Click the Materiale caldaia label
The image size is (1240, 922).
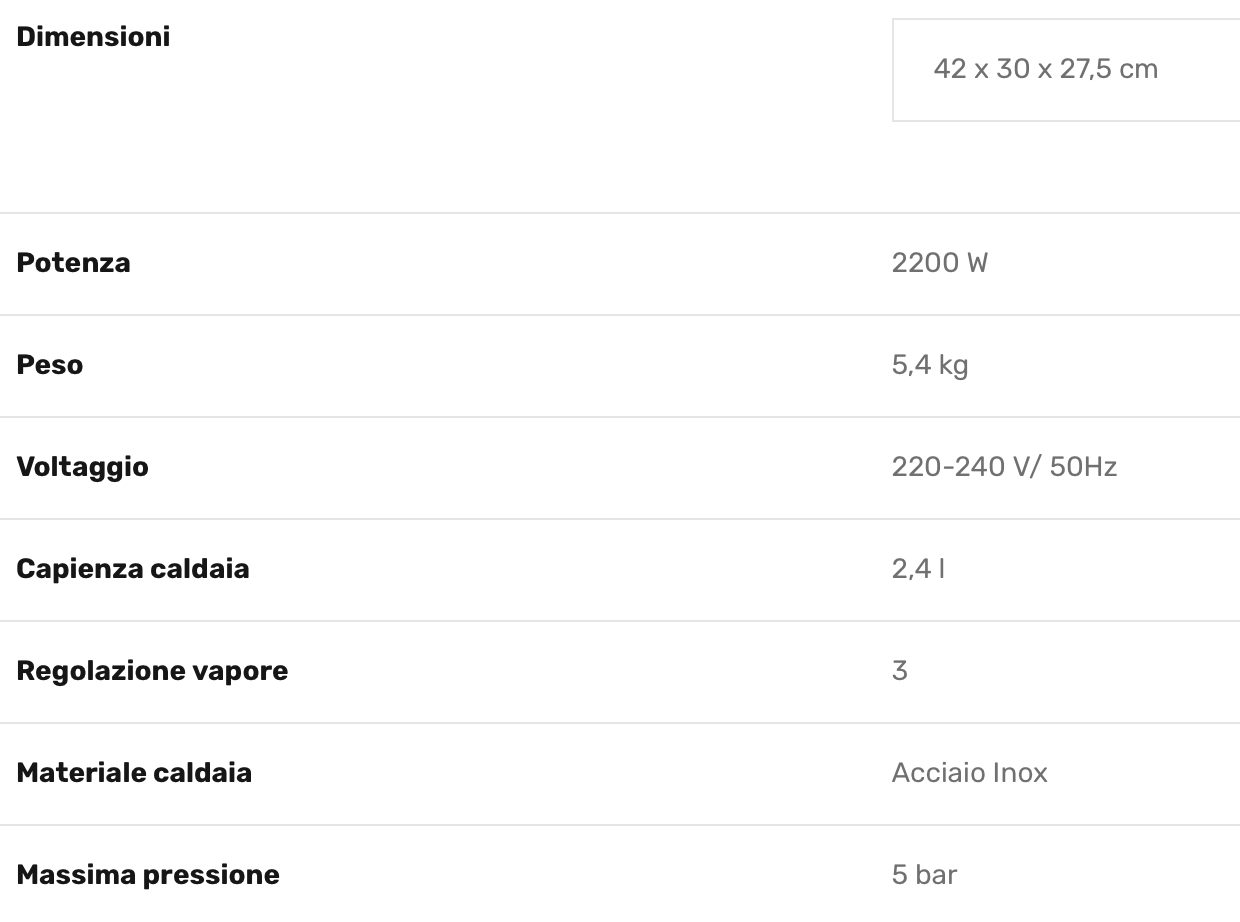click(x=134, y=773)
